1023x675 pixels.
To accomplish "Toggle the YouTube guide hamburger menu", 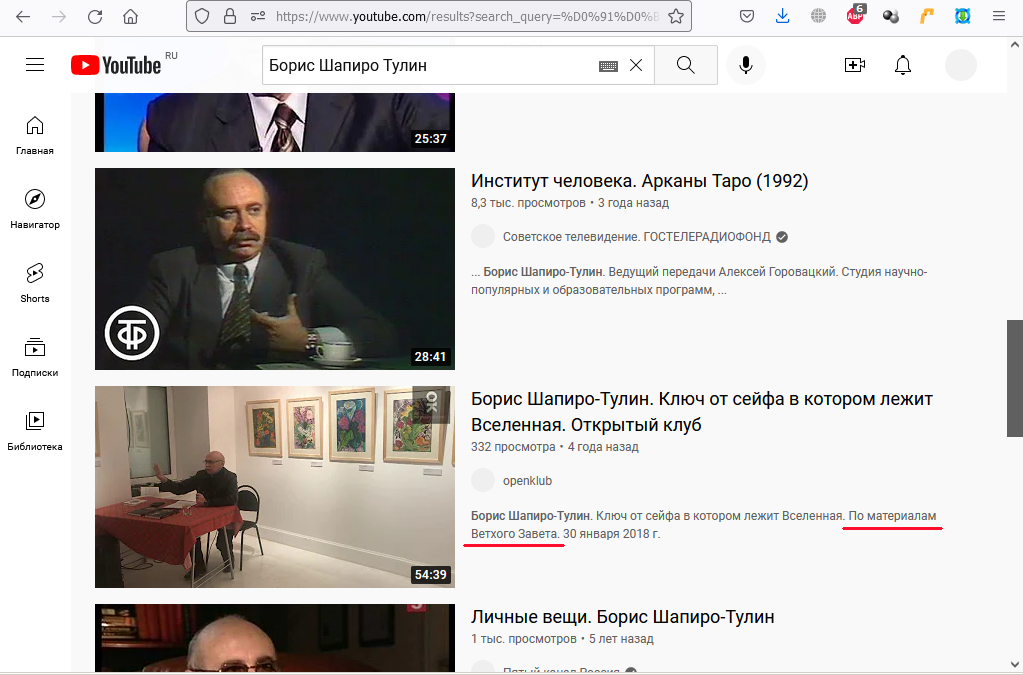I will [x=35, y=65].
